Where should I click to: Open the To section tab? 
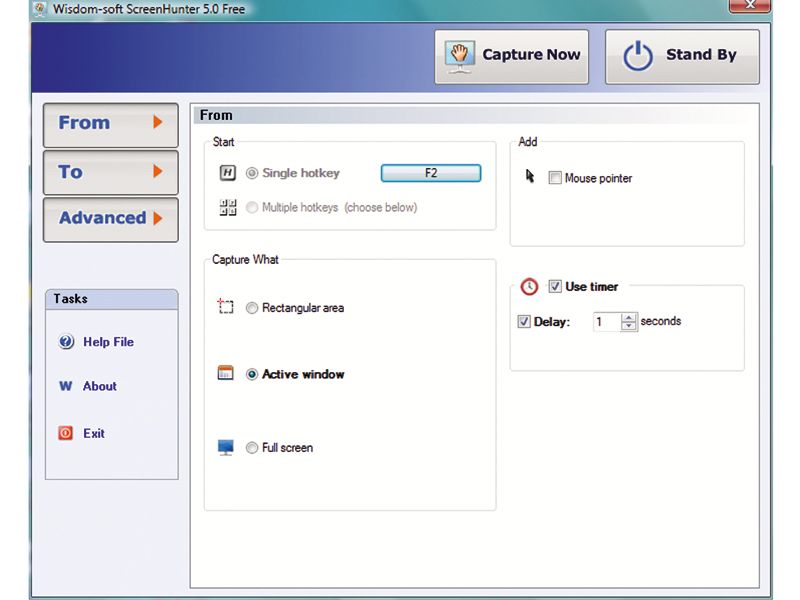pos(111,172)
